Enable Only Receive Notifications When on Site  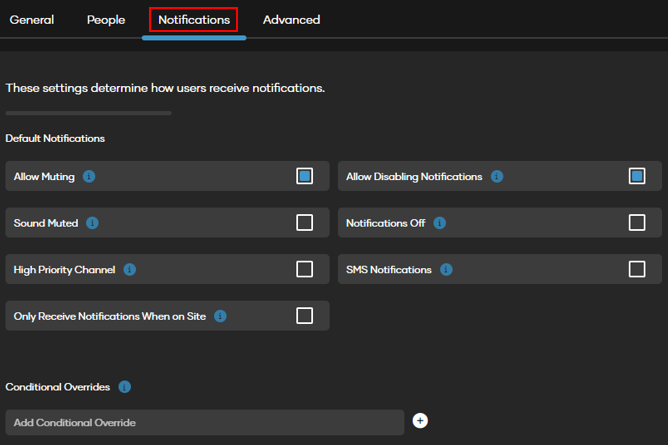pyautogui.click(x=304, y=316)
